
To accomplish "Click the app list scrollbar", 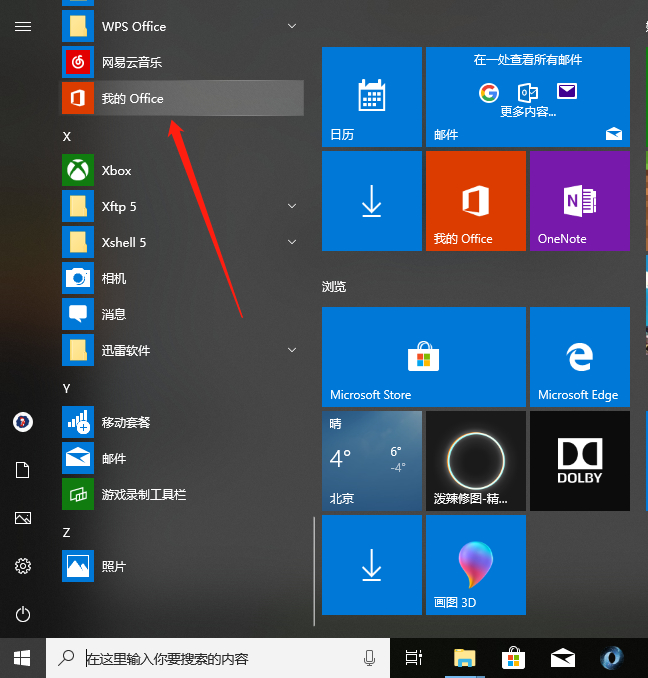I will pyautogui.click(x=314, y=571).
